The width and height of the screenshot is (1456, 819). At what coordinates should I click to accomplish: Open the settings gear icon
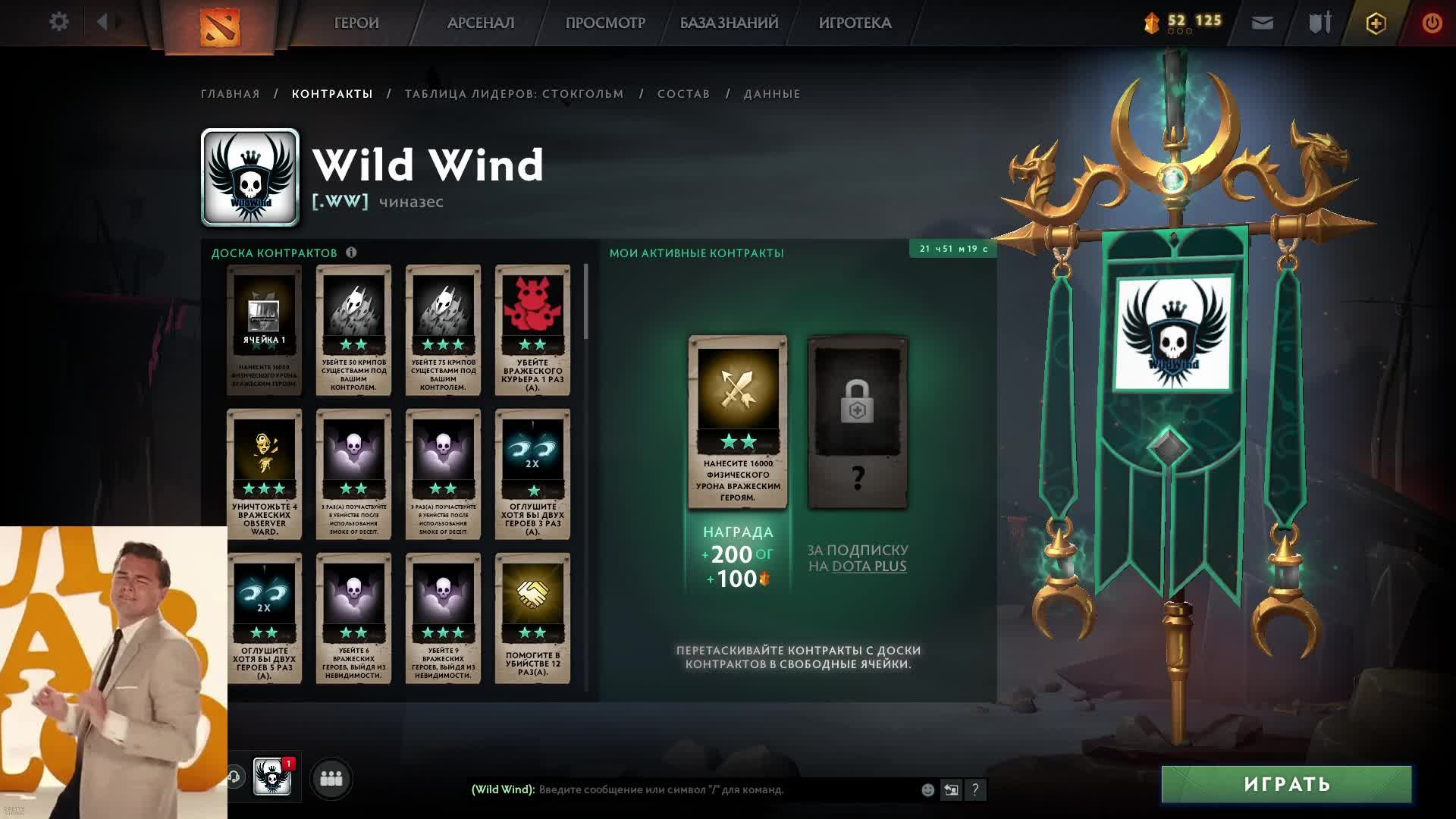click(x=58, y=22)
